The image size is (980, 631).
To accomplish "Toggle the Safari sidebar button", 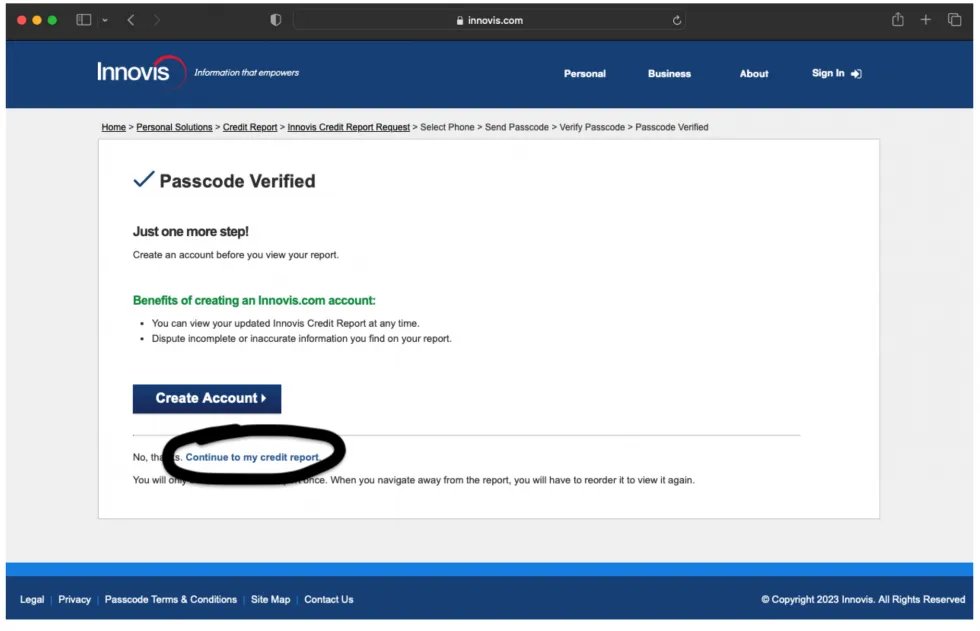I will point(84,20).
